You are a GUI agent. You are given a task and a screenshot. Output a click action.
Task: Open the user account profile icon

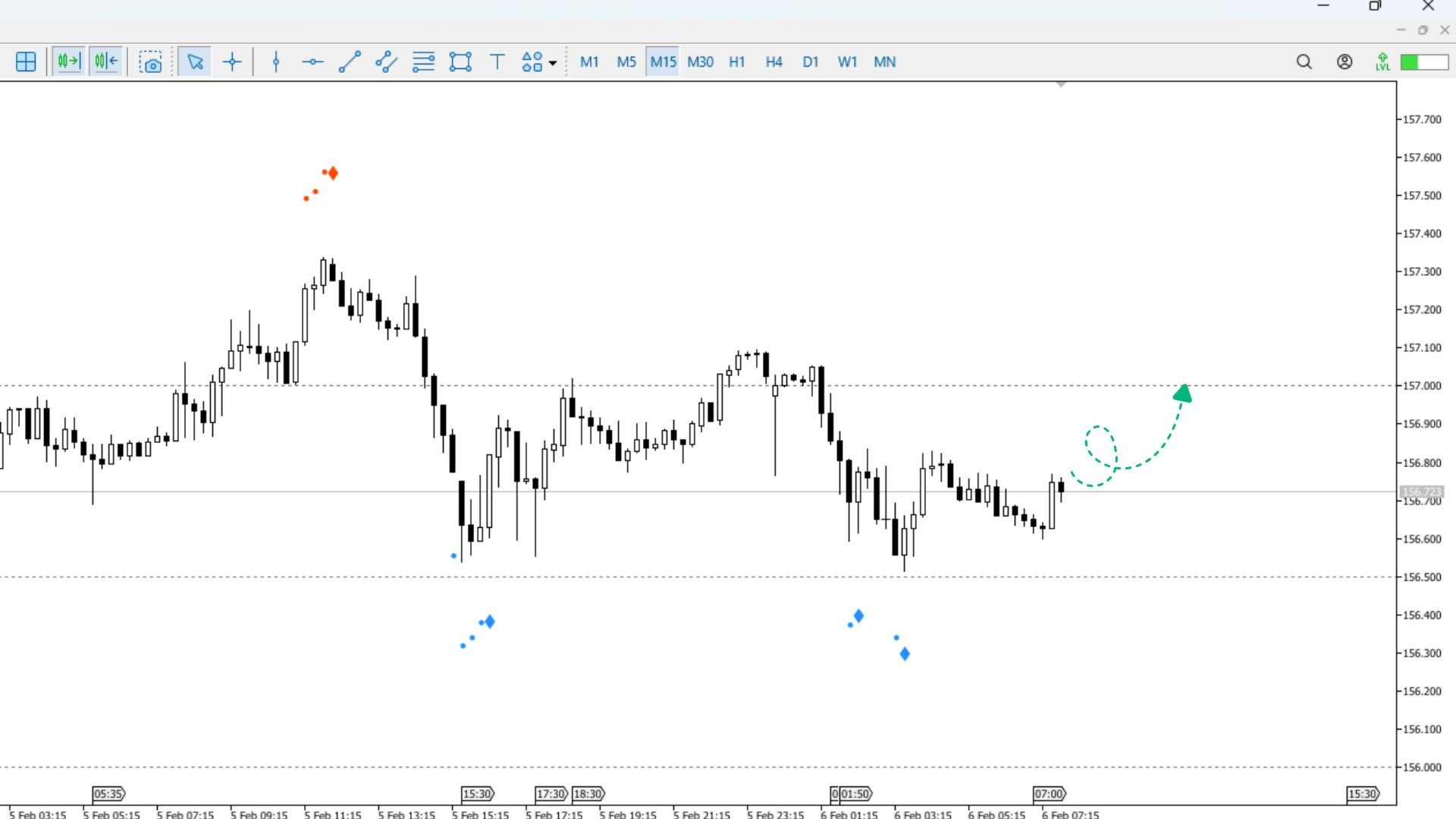[x=1345, y=62]
